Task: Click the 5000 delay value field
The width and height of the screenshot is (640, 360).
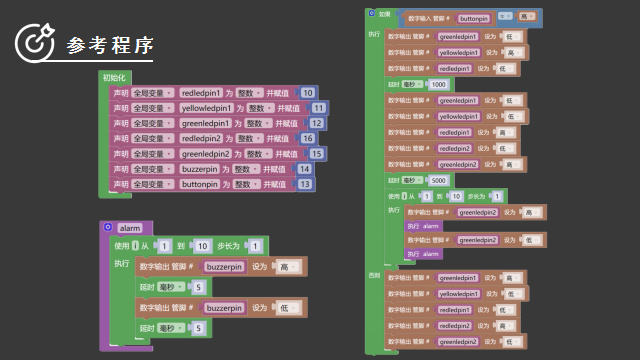Action: [x=438, y=180]
